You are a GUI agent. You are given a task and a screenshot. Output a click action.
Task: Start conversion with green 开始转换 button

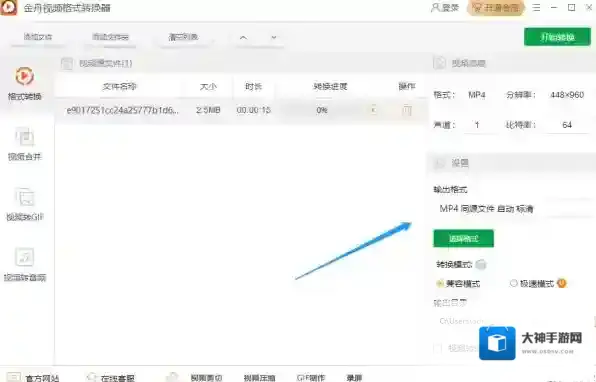pos(557,37)
